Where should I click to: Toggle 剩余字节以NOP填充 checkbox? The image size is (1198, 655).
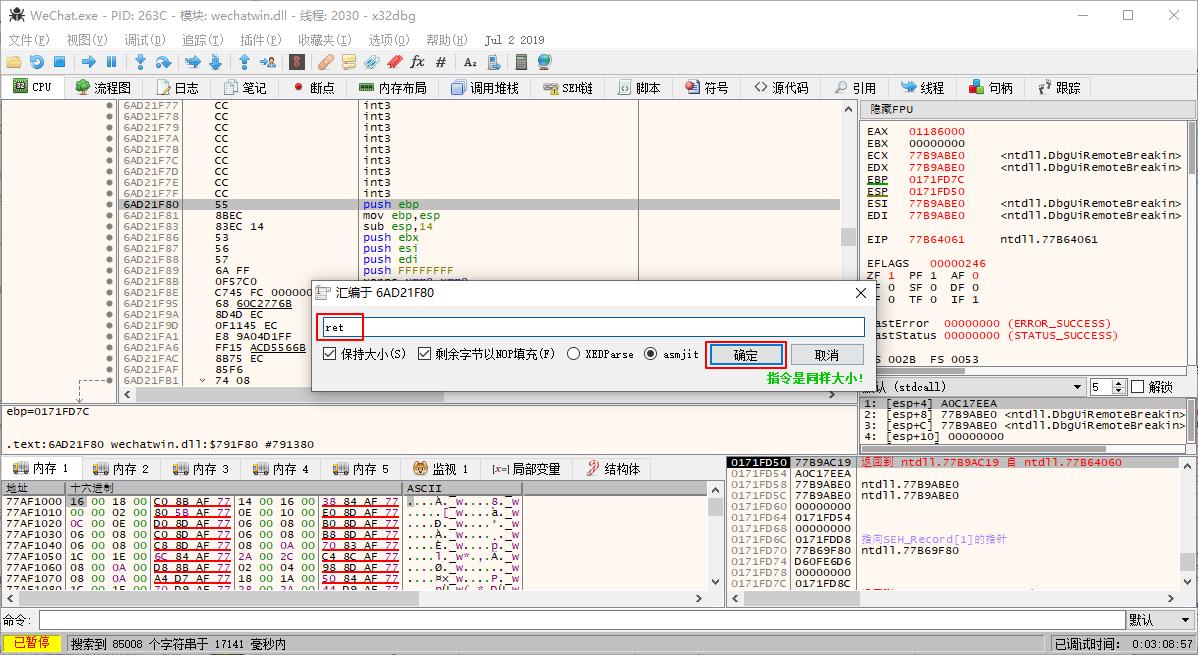point(424,354)
